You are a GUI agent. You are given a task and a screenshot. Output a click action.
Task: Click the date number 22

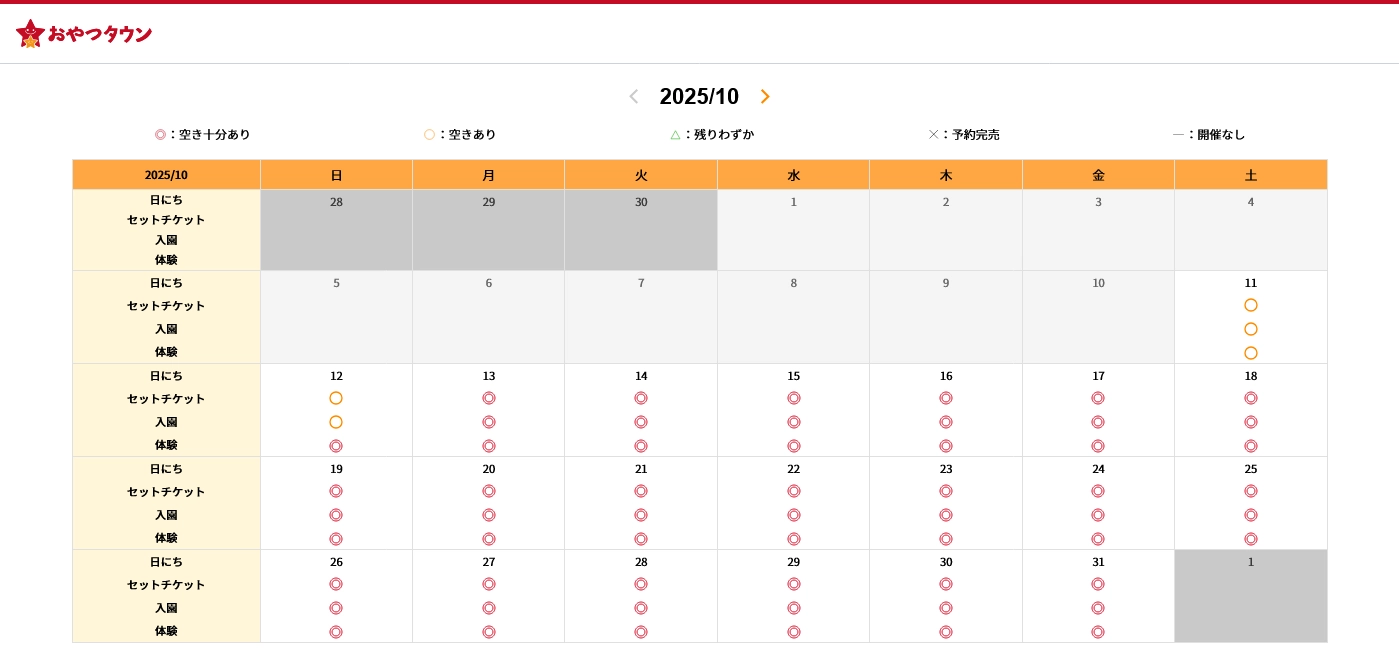pyautogui.click(x=793, y=469)
